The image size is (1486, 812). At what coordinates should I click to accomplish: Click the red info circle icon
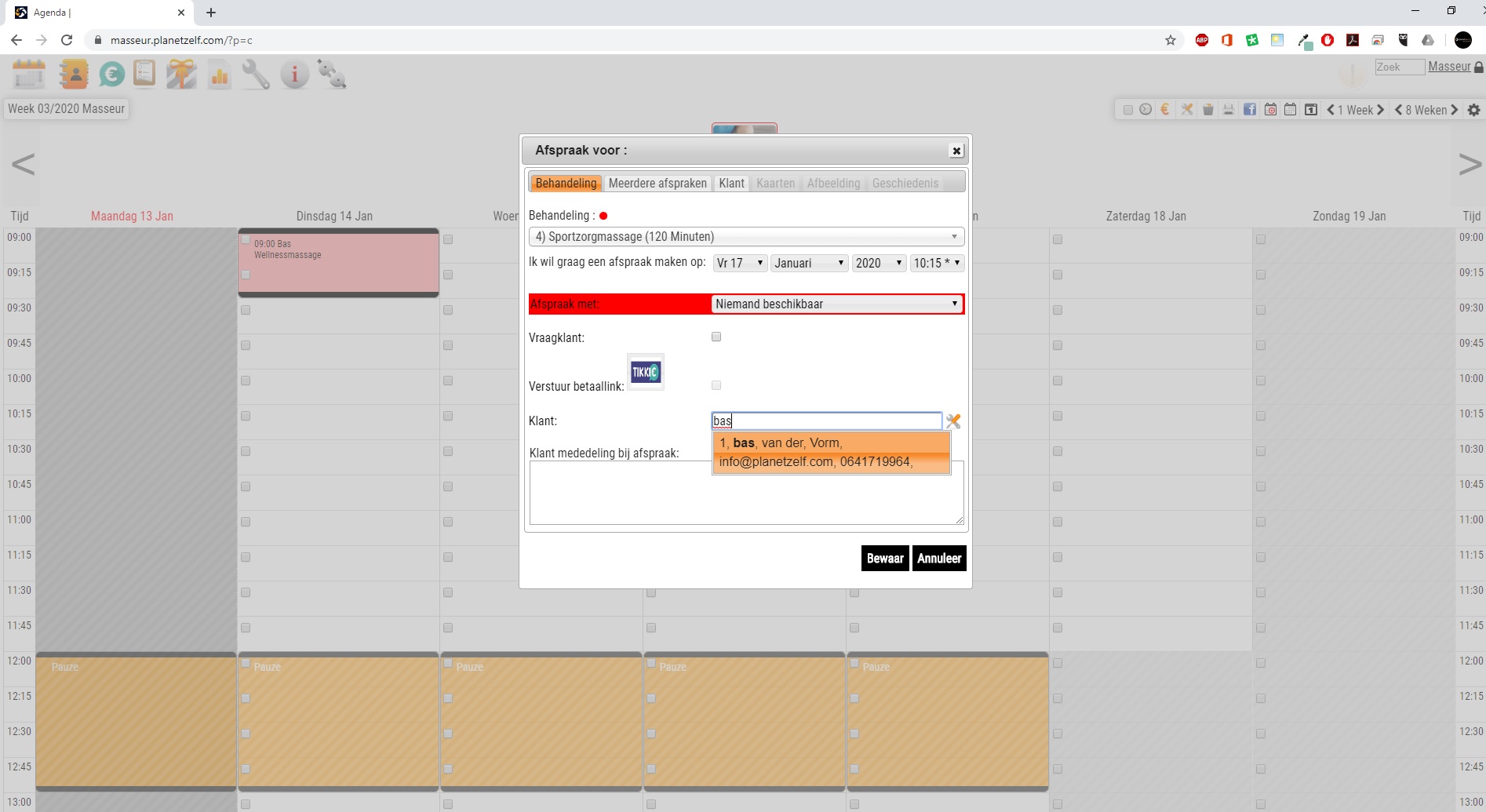click(294, 75)
